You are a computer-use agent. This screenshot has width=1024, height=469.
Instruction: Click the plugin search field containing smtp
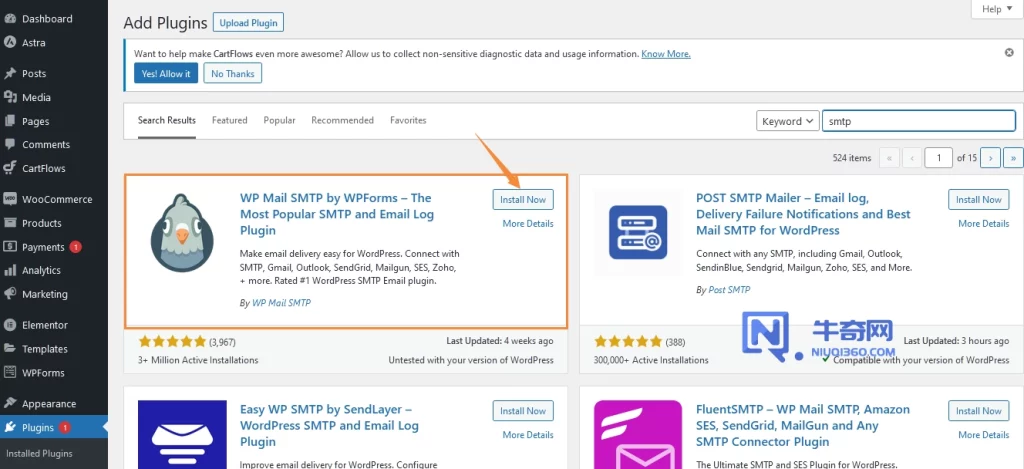point(918,121)
